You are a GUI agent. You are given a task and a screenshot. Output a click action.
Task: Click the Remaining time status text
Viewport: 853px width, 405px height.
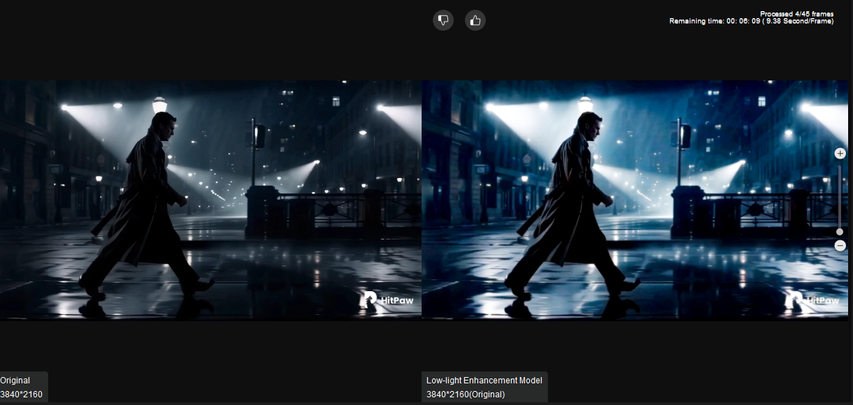[751, 21]
